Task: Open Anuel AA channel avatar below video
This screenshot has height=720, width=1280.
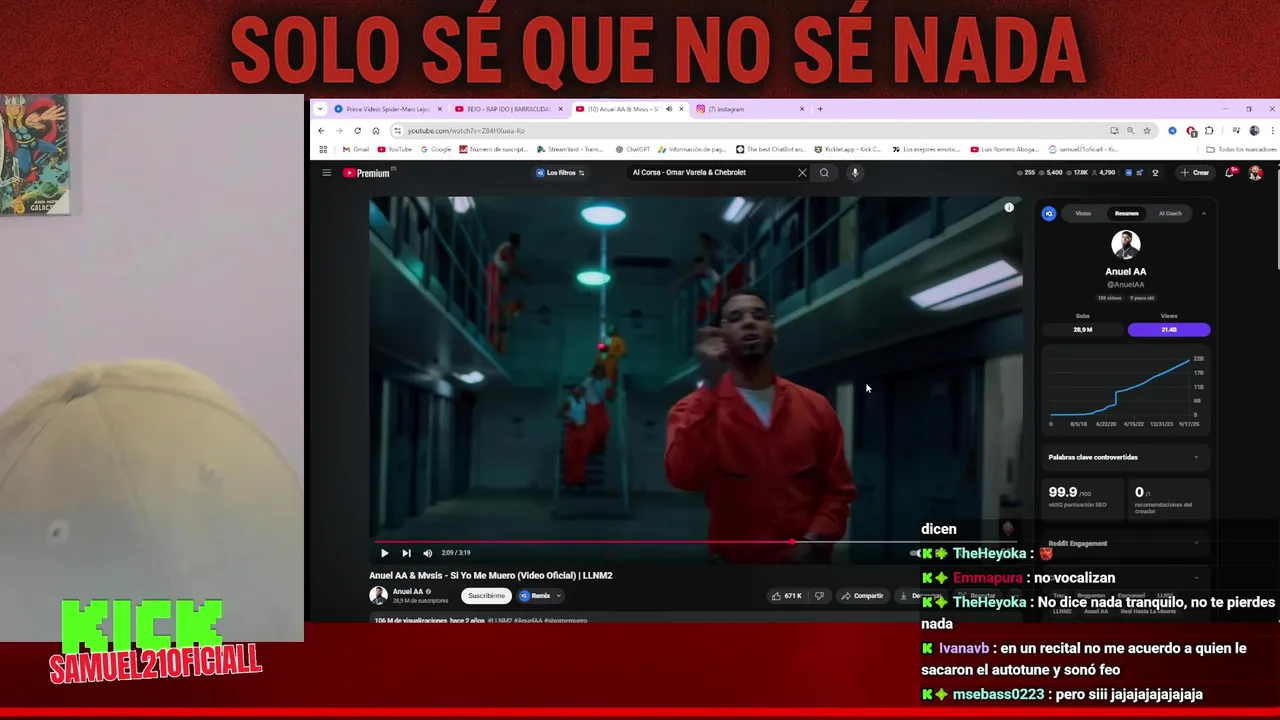Action: pyautogui.click(x=378, y=595)
